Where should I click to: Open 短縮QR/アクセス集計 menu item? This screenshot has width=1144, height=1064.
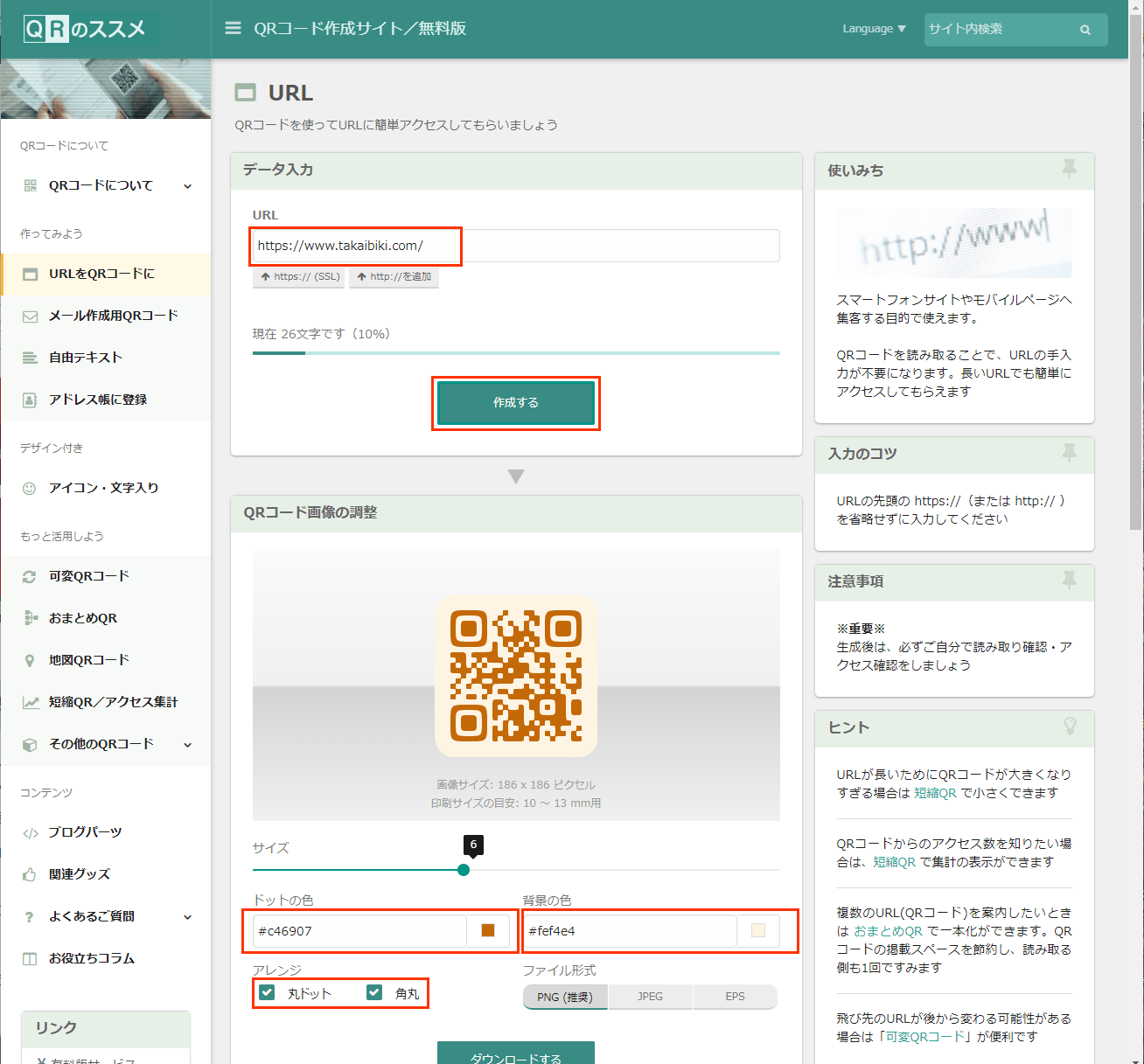(106, 702)
